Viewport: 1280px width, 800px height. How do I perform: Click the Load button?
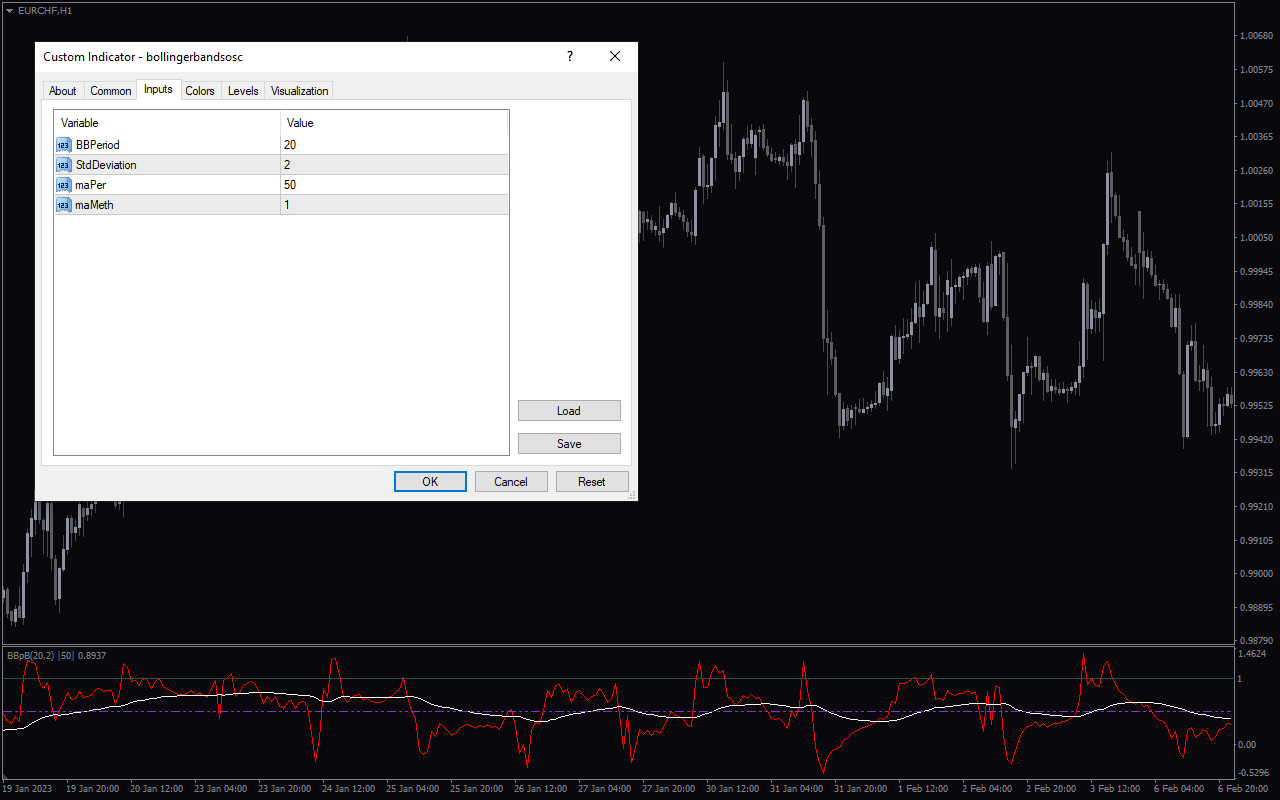click(569, 411)
